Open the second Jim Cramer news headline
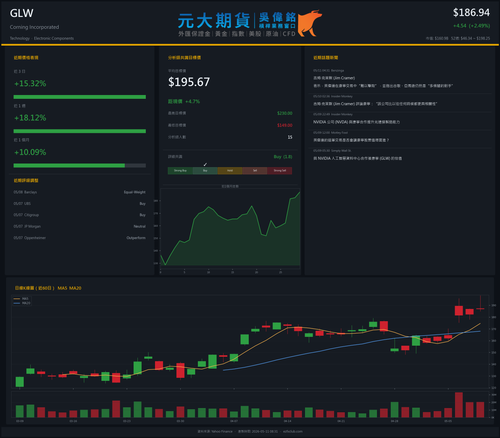This screenshot has width=500, height=438. (x=375, y=104)
